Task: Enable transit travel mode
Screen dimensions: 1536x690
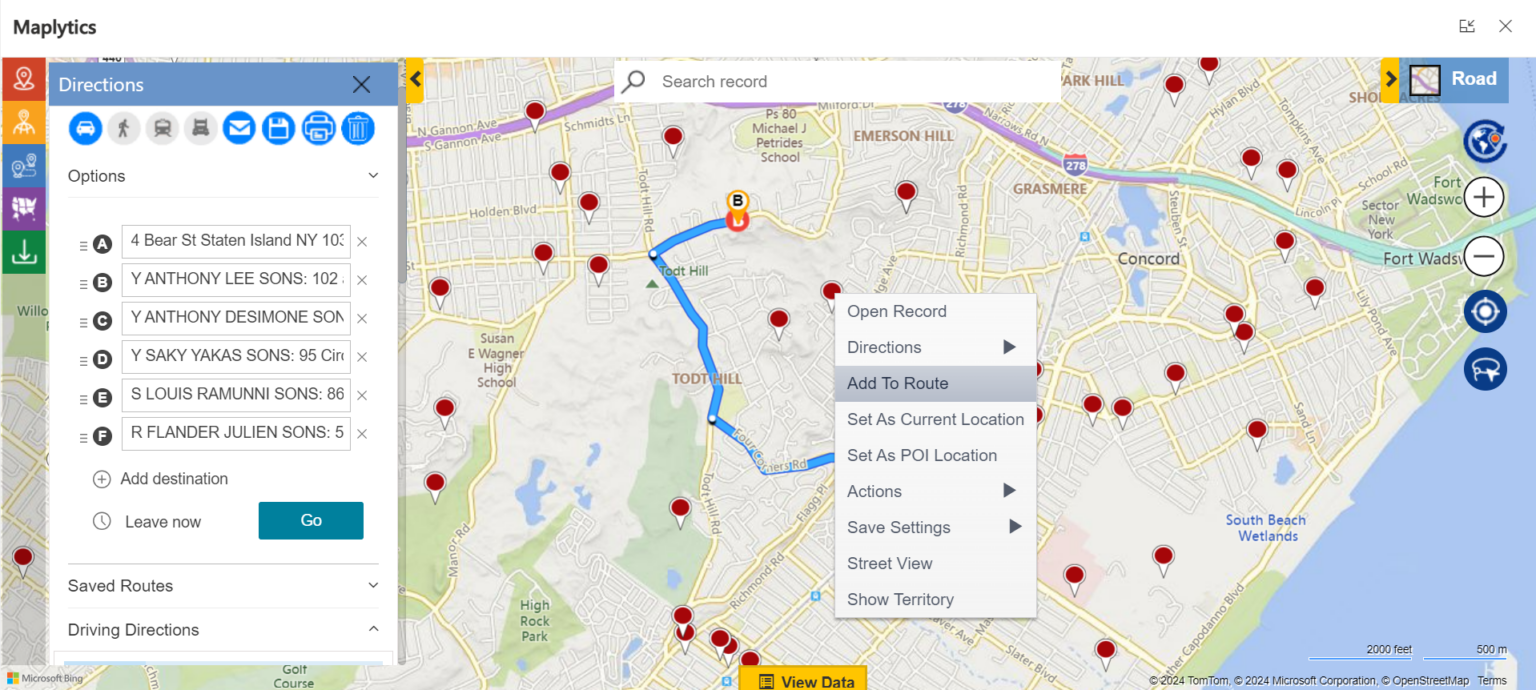Action: (x=161, y=128)
